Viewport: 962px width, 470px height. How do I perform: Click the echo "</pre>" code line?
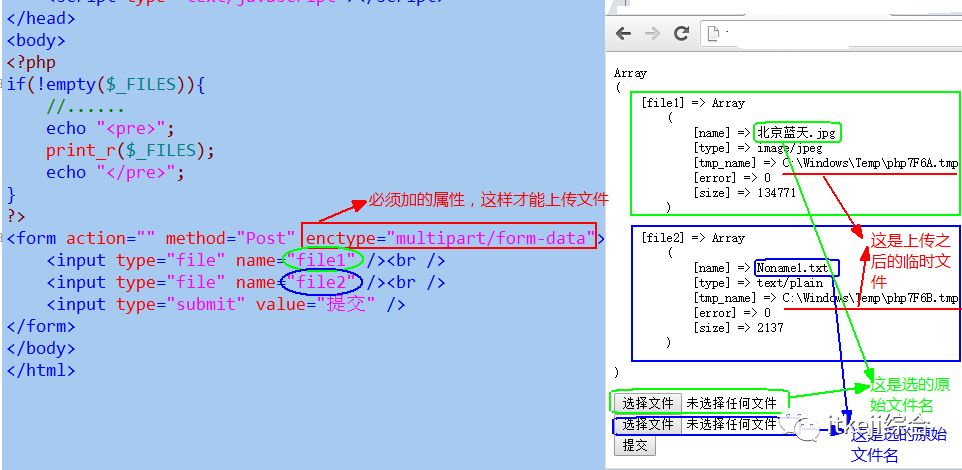[115, 172]
